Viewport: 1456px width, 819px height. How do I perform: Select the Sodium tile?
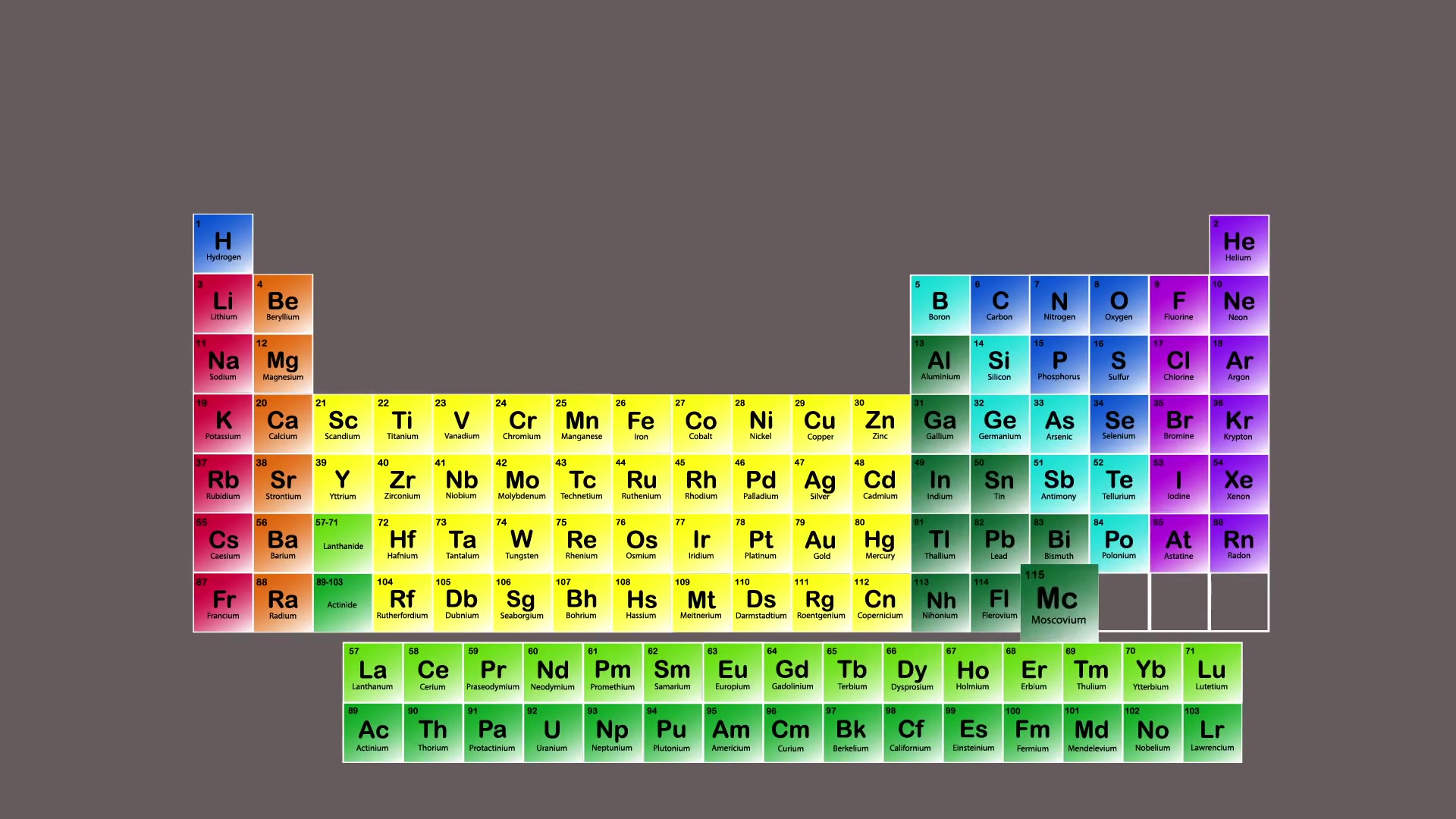click(223, 363)
